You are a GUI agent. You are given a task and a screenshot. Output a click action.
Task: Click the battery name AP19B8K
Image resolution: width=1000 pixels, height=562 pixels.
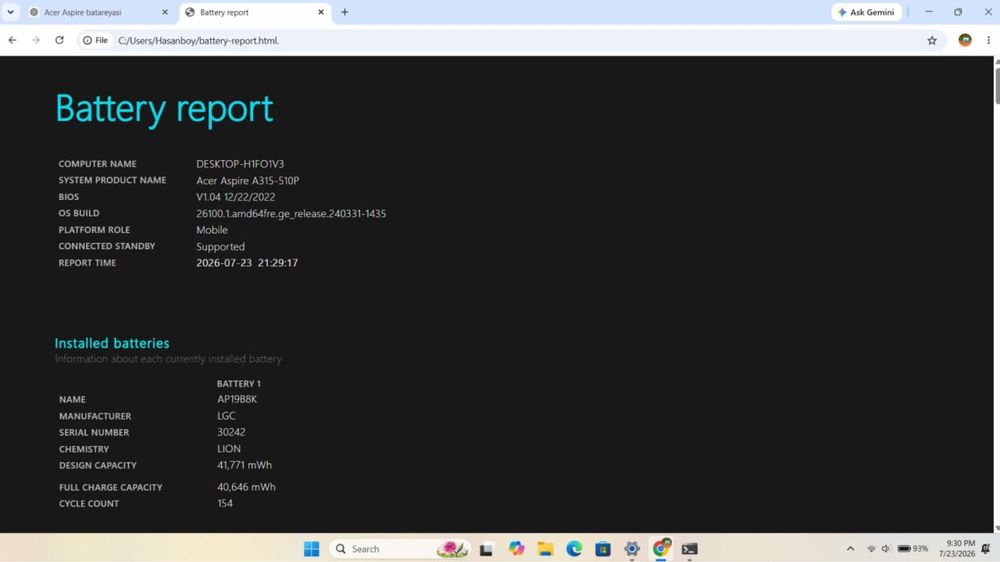pyautogui.click(x=237, y=399)
